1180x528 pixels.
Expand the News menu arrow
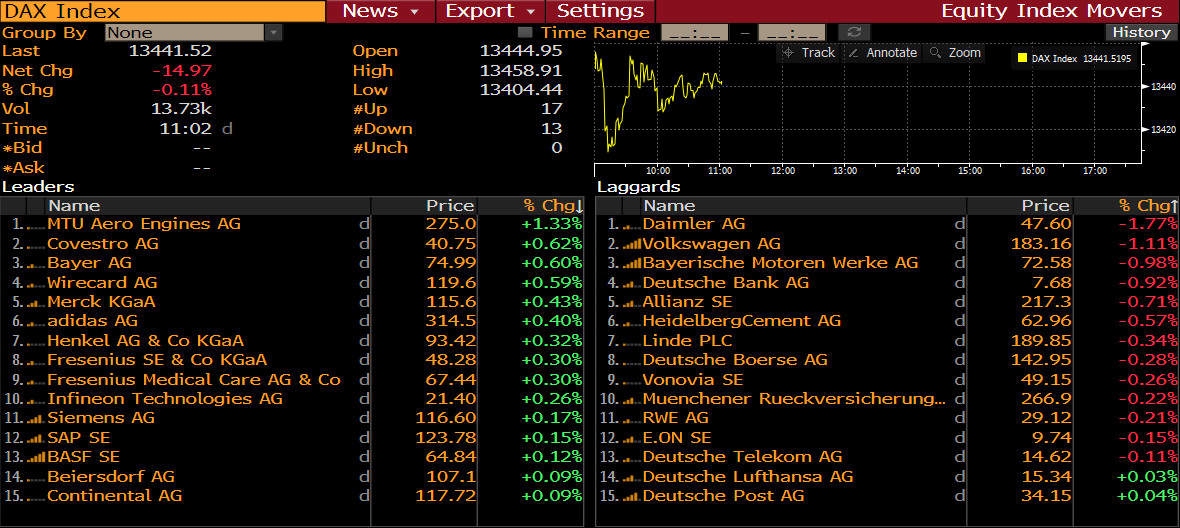pos(414,12)
